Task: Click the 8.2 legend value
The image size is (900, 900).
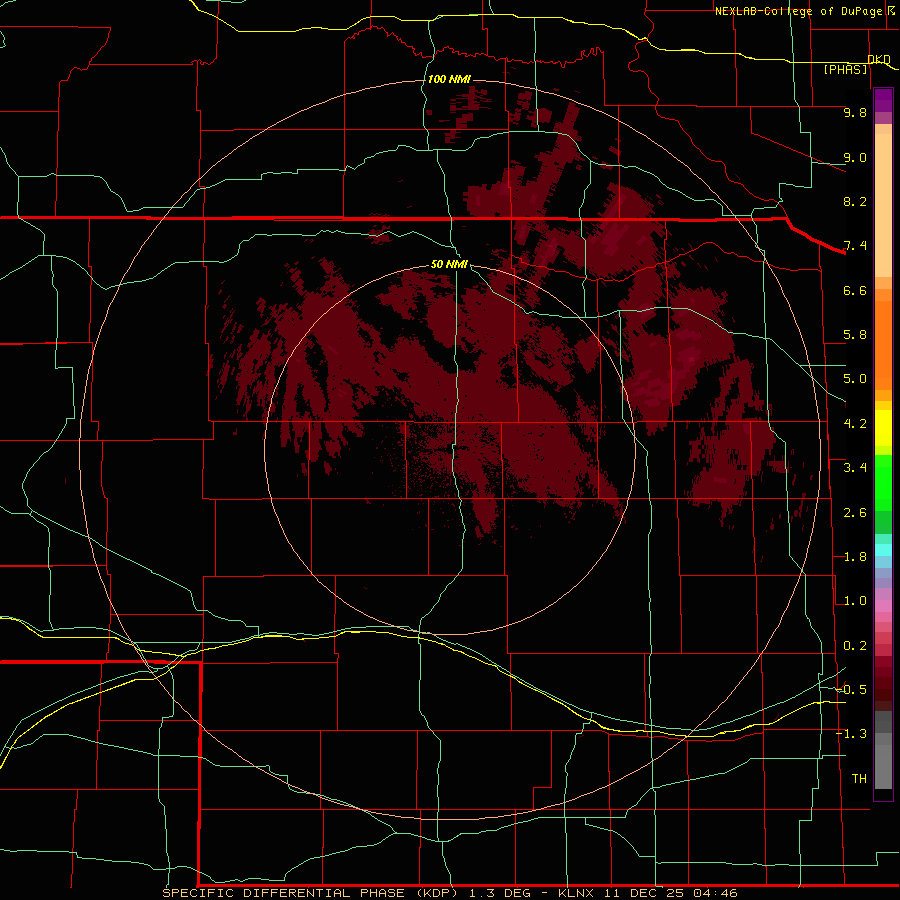Action: tap(855, 201)
